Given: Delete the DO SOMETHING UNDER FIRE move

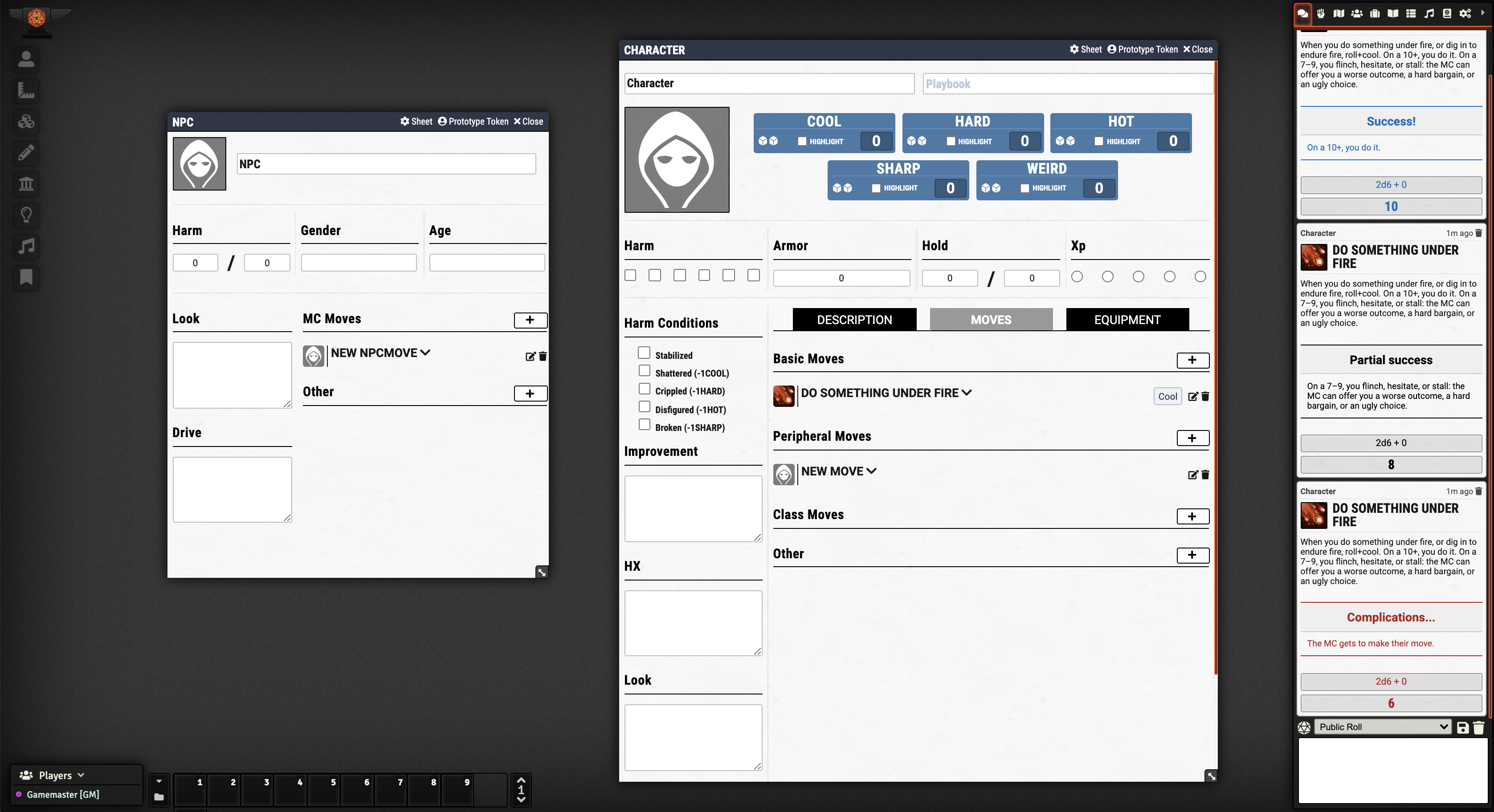Looking at the screenshot, I should point(1205,397).
